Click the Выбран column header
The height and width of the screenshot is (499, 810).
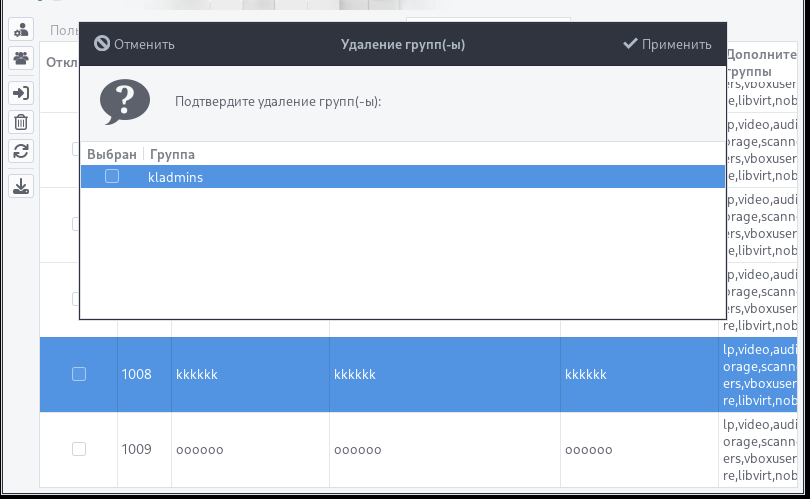[x=111, y=155]
